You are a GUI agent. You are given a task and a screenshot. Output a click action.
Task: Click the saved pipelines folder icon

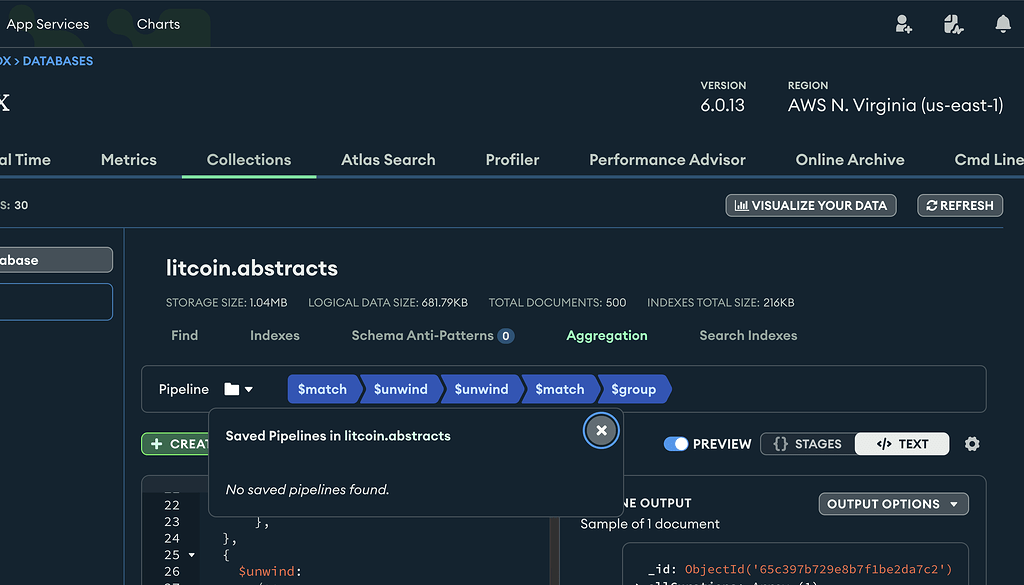pyautogui.click(x=233, y=390)
